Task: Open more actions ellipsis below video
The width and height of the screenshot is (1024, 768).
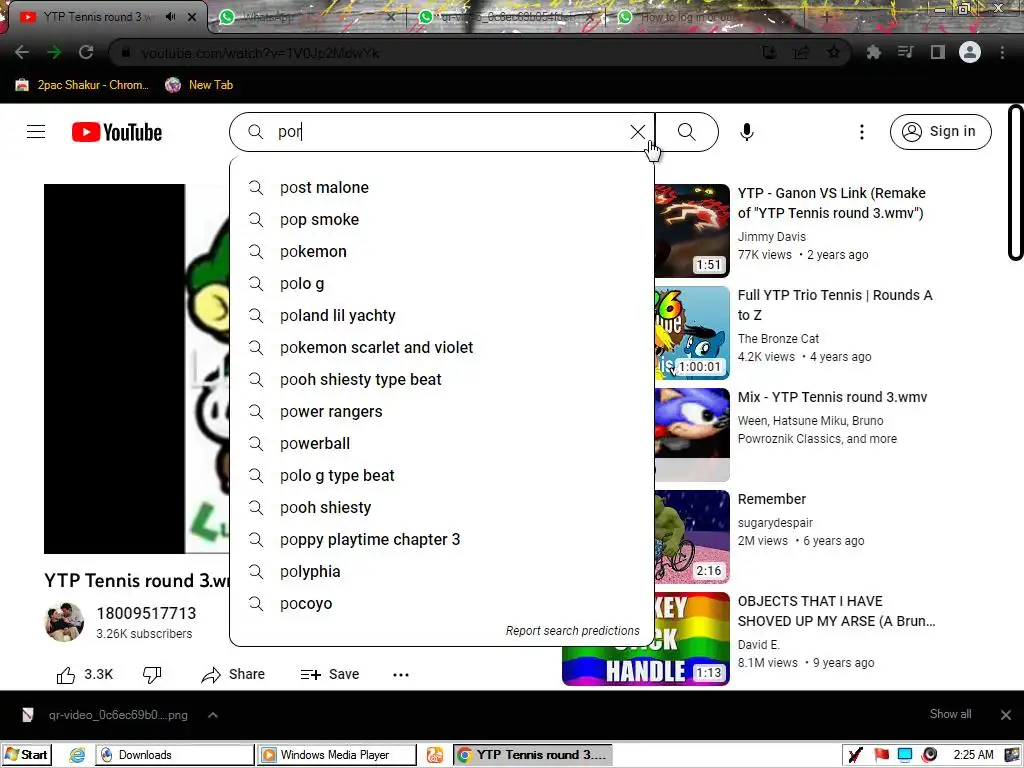Action: [x=401, y=675]
